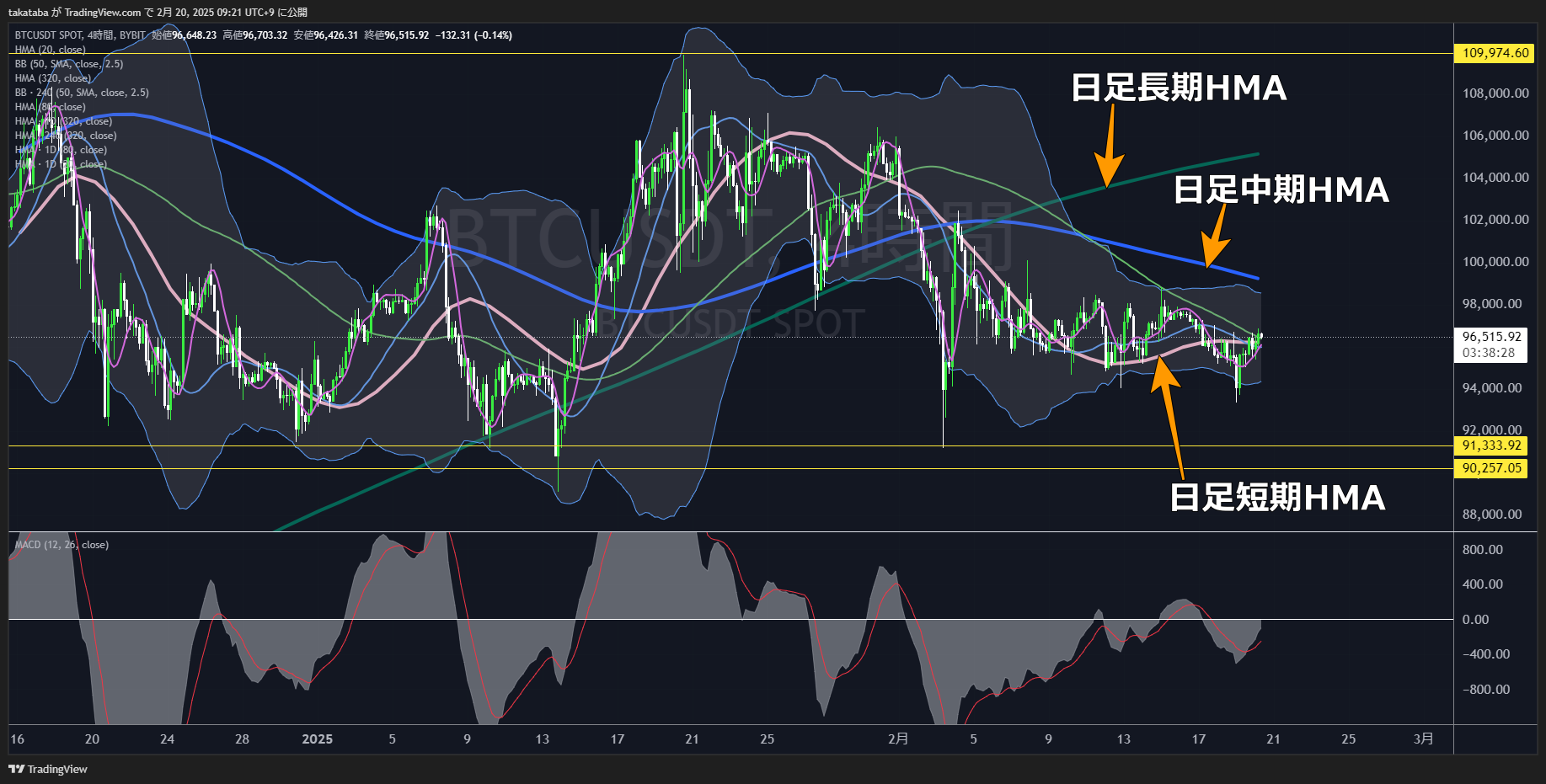The width and height of the screenshot is (1546, 784).
Task: Click the 90,257.05 yellow price label
Action: pos(1491,468)
